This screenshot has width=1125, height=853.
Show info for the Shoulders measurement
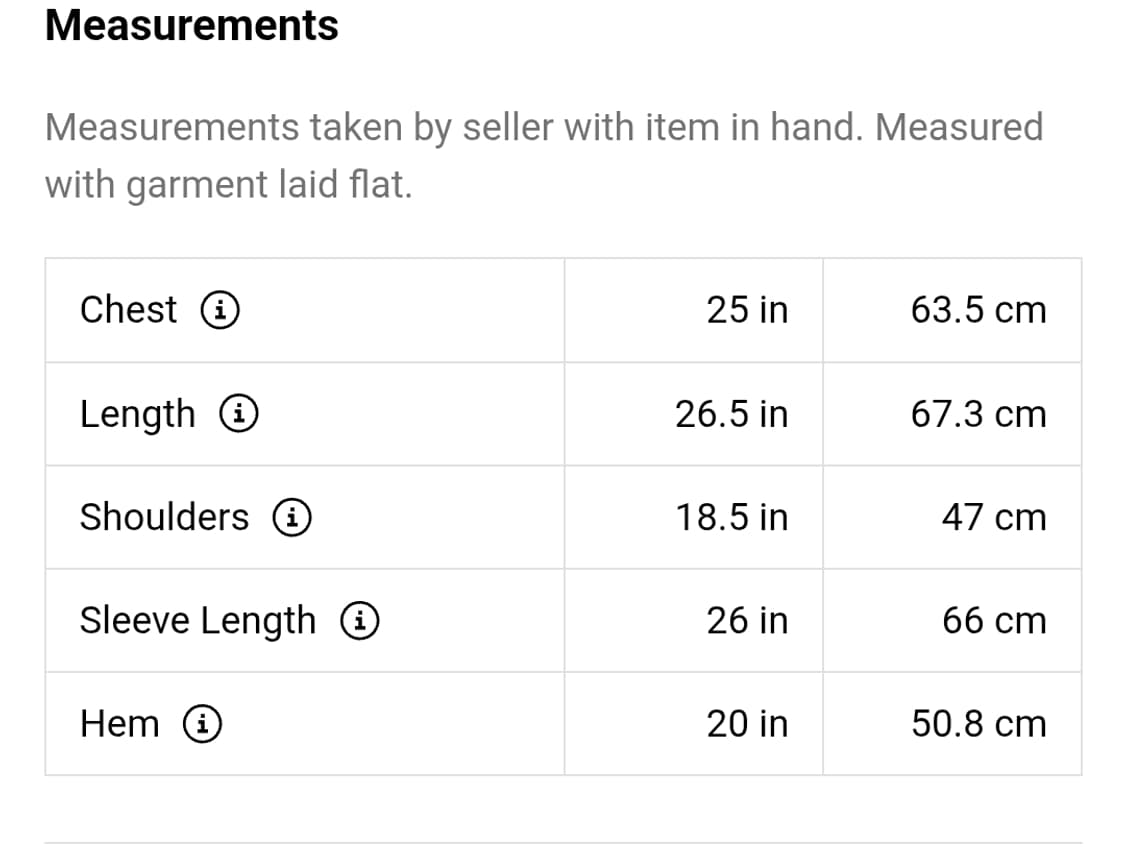tap(293, 517)
